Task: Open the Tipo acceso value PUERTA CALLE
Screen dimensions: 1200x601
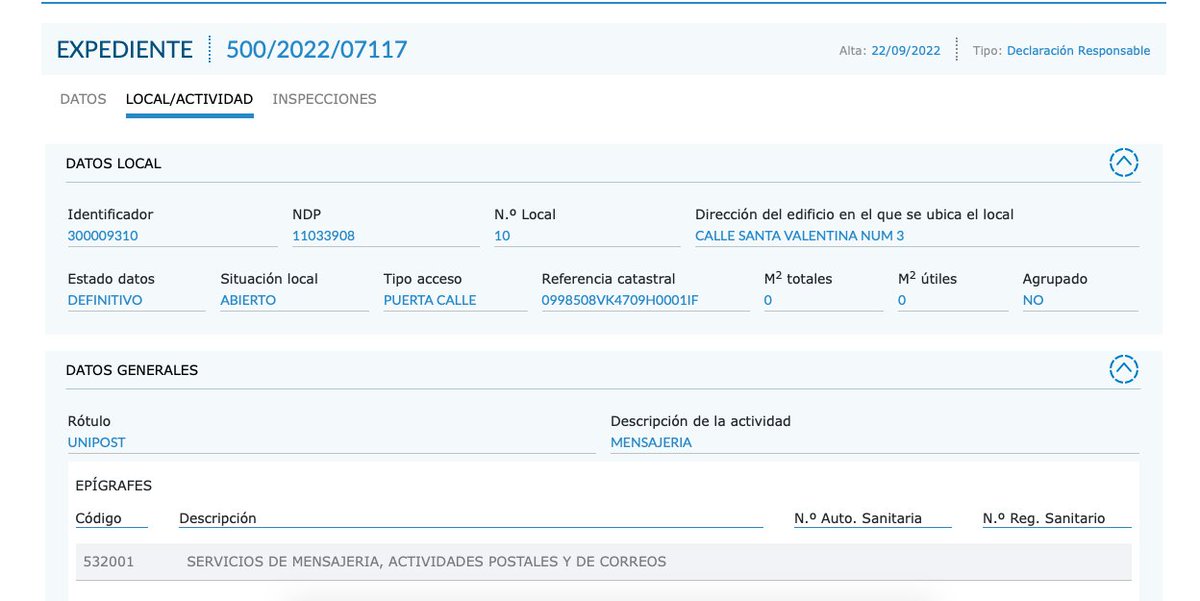Action: point(429,300)
